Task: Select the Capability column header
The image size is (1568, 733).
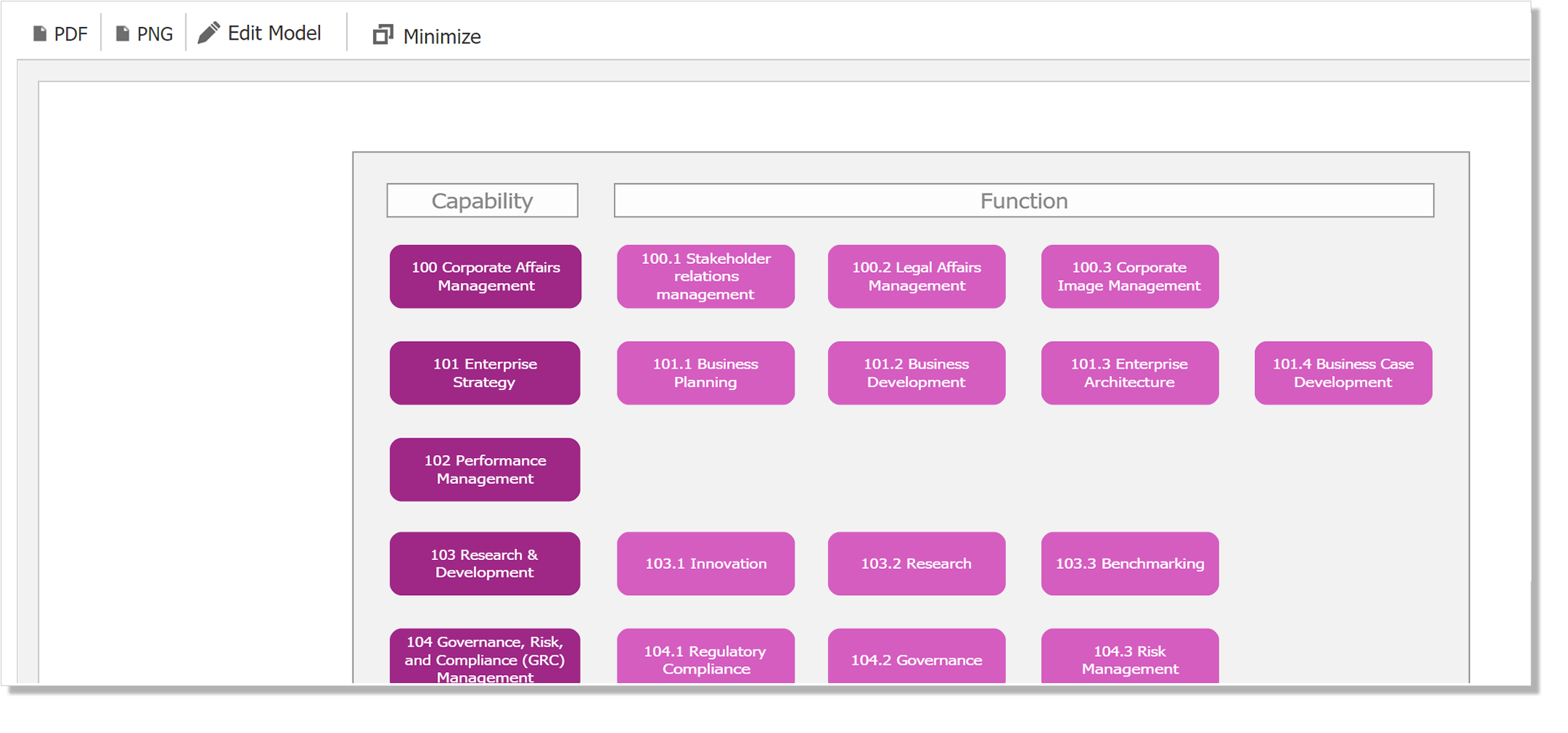Action: tap(482, 200)
